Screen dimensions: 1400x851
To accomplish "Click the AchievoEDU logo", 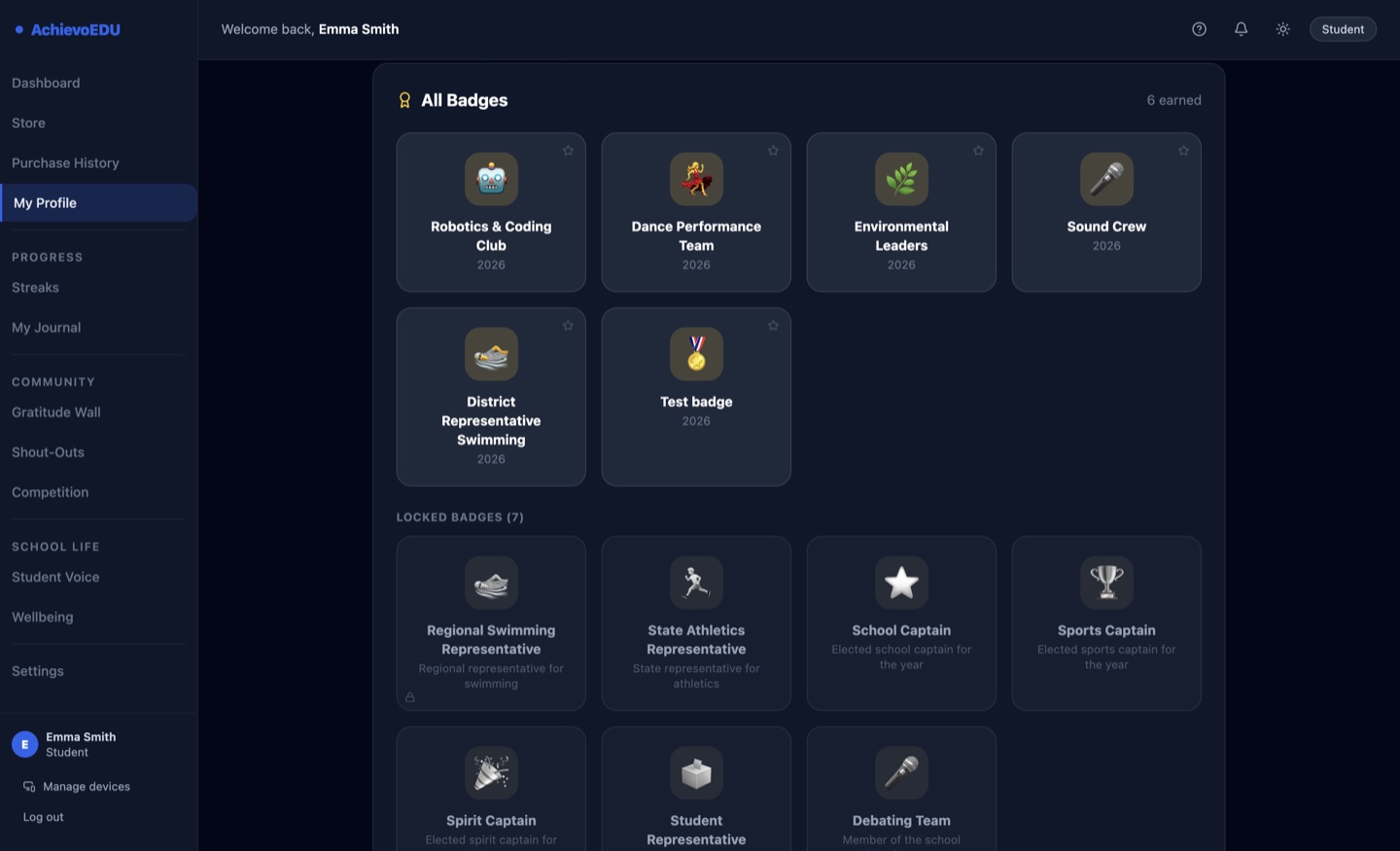I will 68,30.
